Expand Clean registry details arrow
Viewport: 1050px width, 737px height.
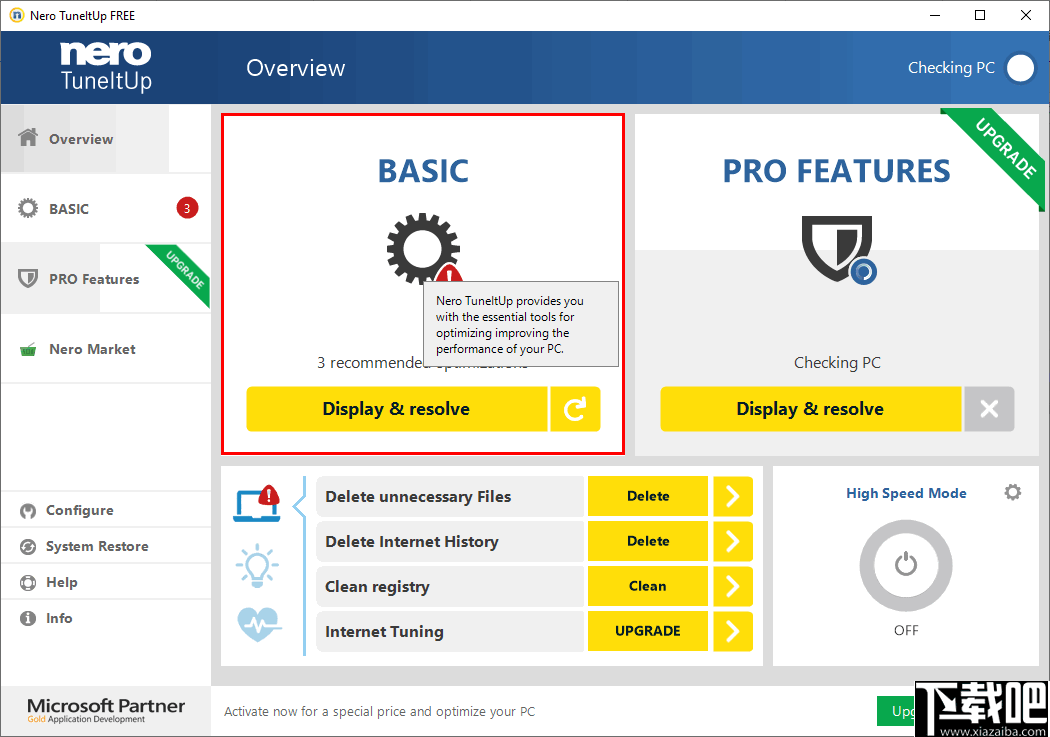(733, 586)
